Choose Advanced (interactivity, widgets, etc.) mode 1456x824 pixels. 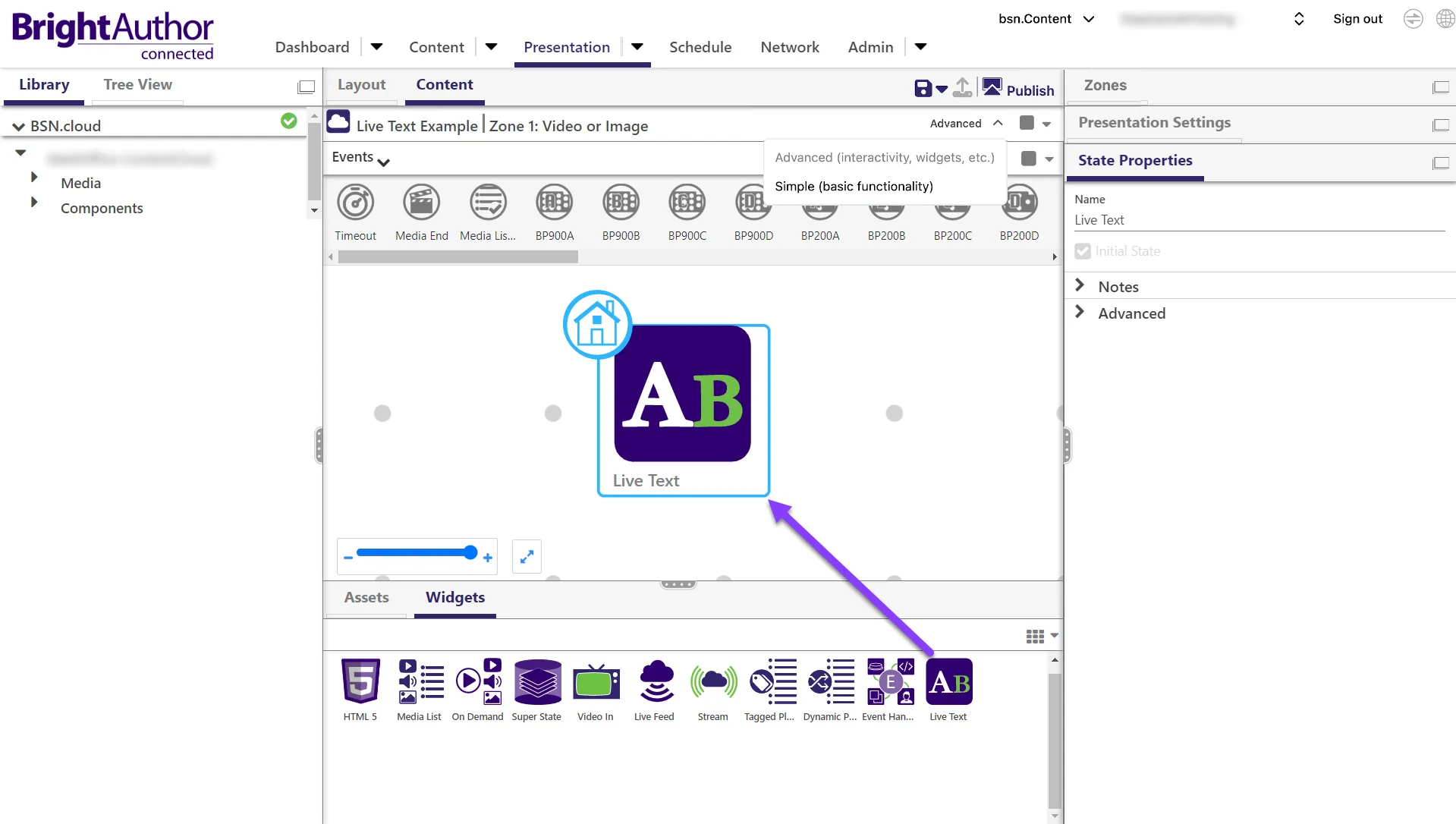885,158
